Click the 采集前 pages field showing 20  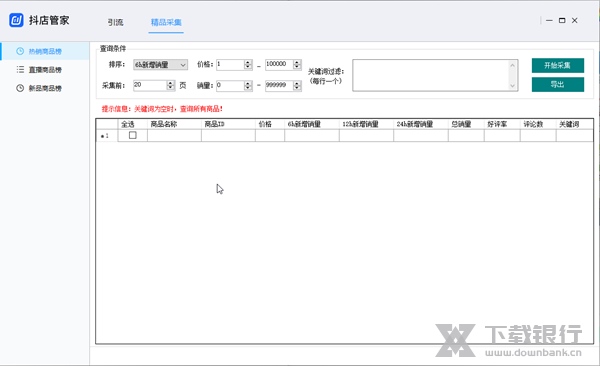click(x=150, y=85)
